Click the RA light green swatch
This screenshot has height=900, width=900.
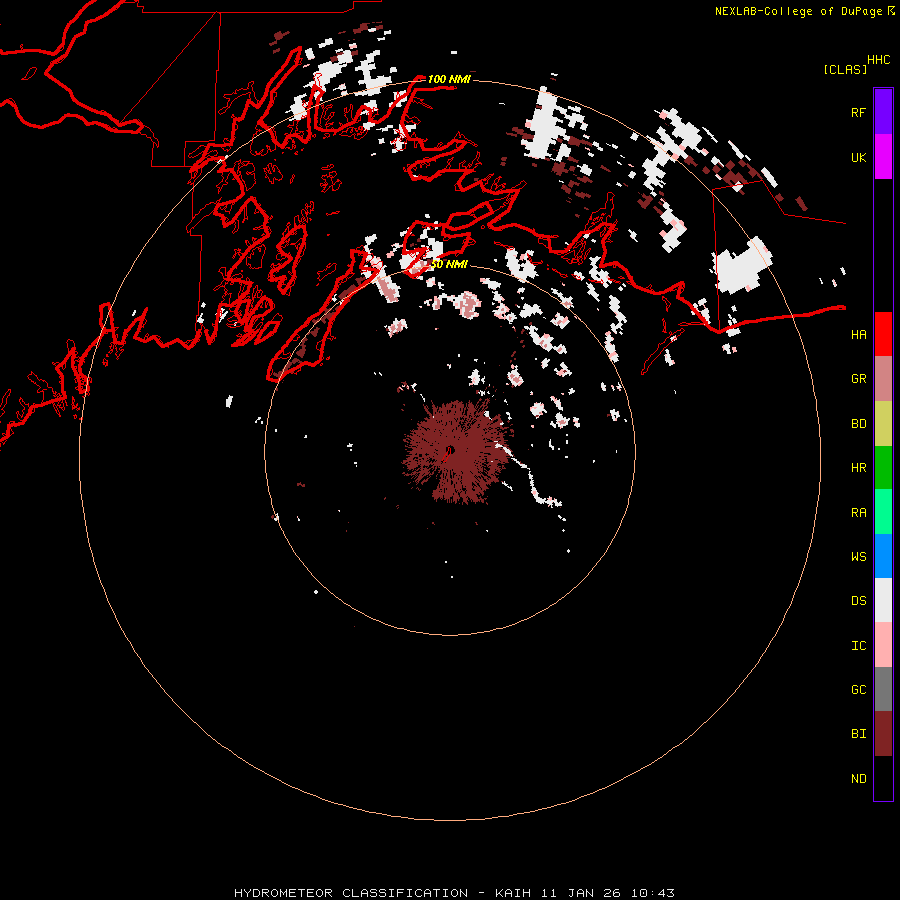(x=883, y=512)
